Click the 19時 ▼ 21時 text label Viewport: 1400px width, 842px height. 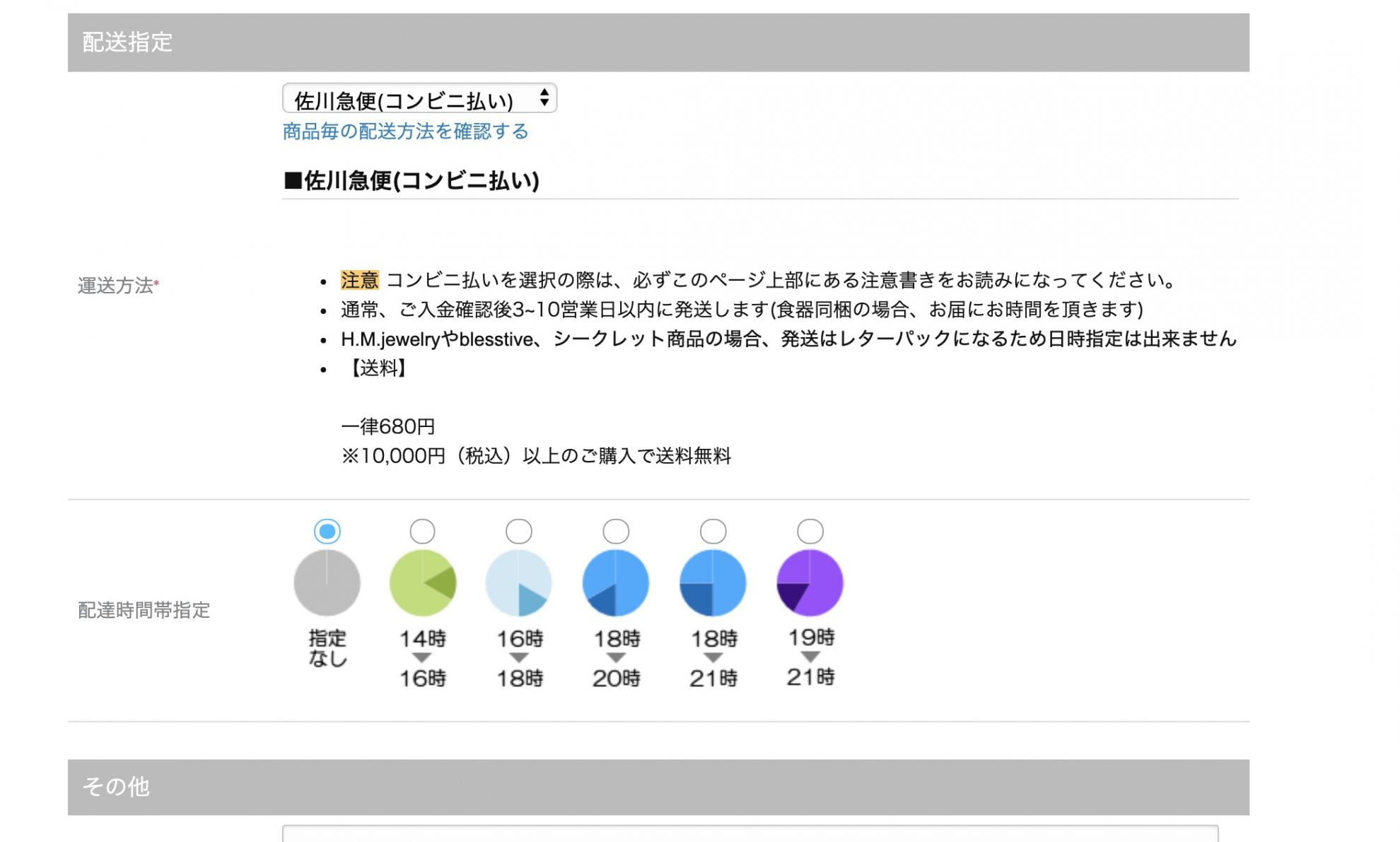click(810, 657)
